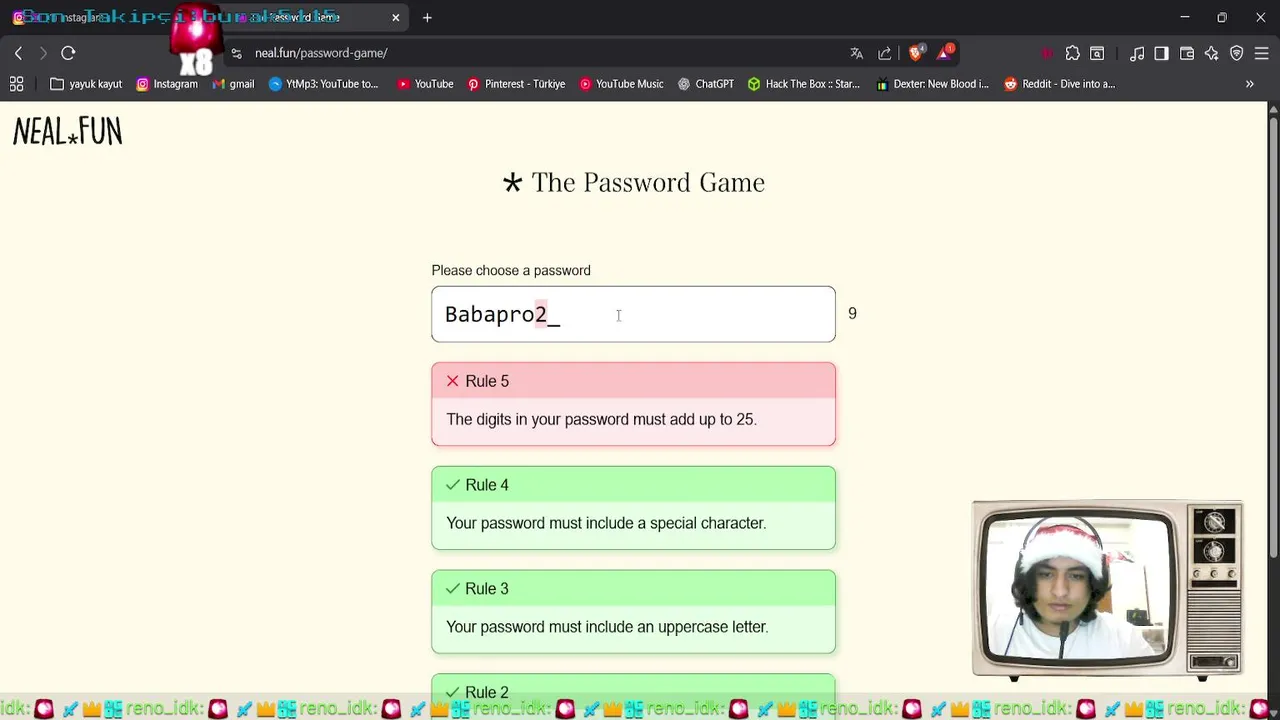The image size is (1280, 720).
Task: Open the music note media control icon
Action: coord(1137,53)
